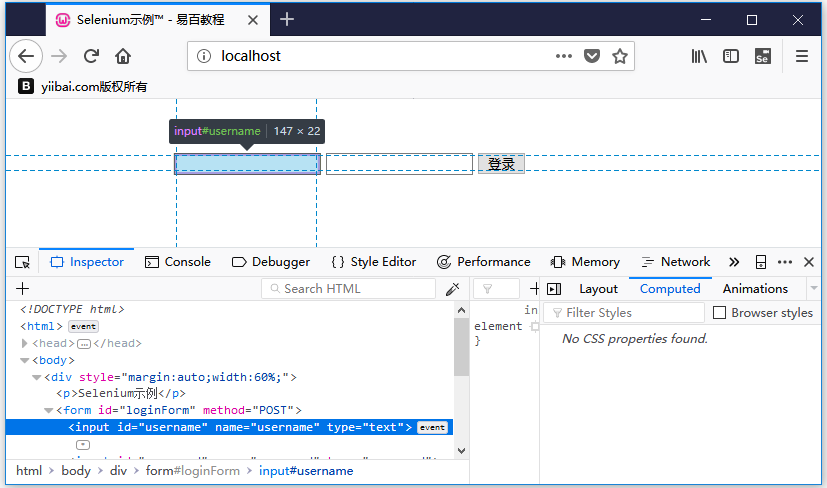Switch to the Inspector tab
This screenshot has height=488, width=827.
click(x=86, y=262)
